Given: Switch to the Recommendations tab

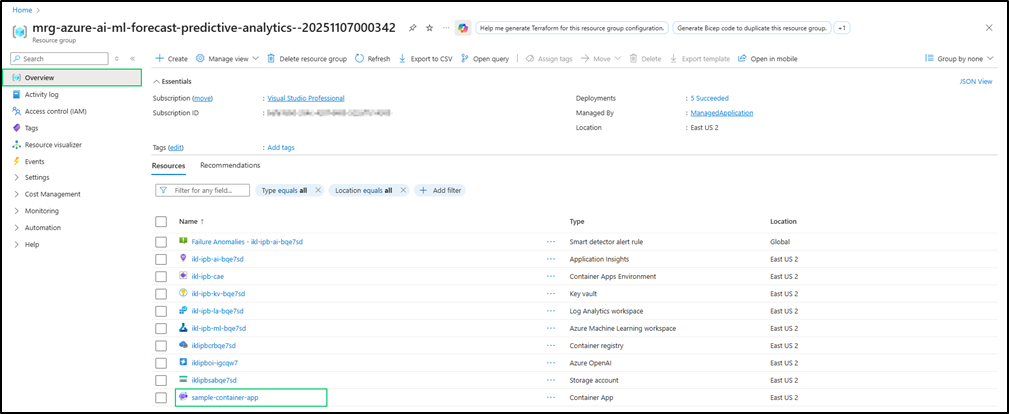Looking at the screenshot, I should [230, 165].
